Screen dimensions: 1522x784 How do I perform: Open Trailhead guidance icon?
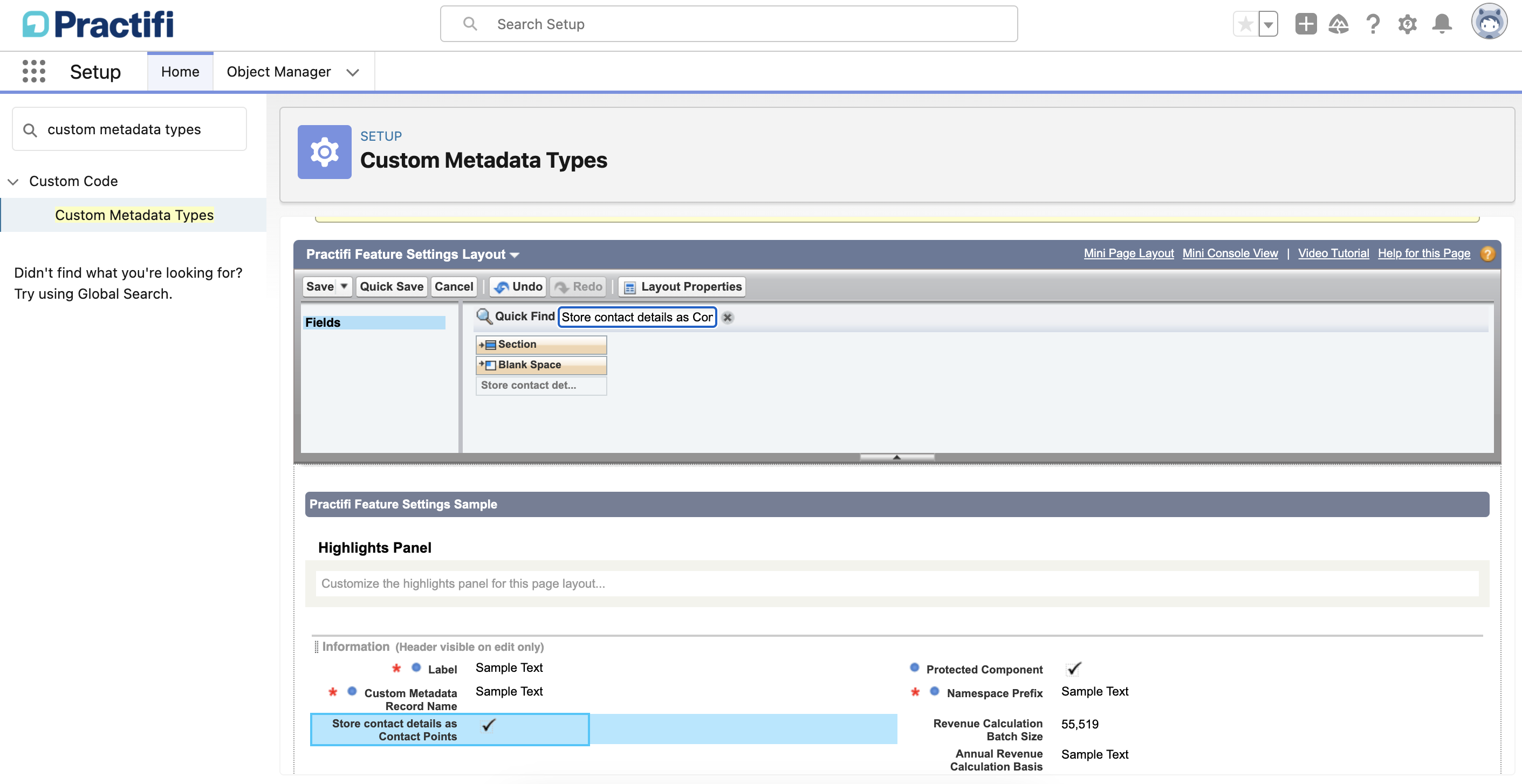pos(1338,24)
